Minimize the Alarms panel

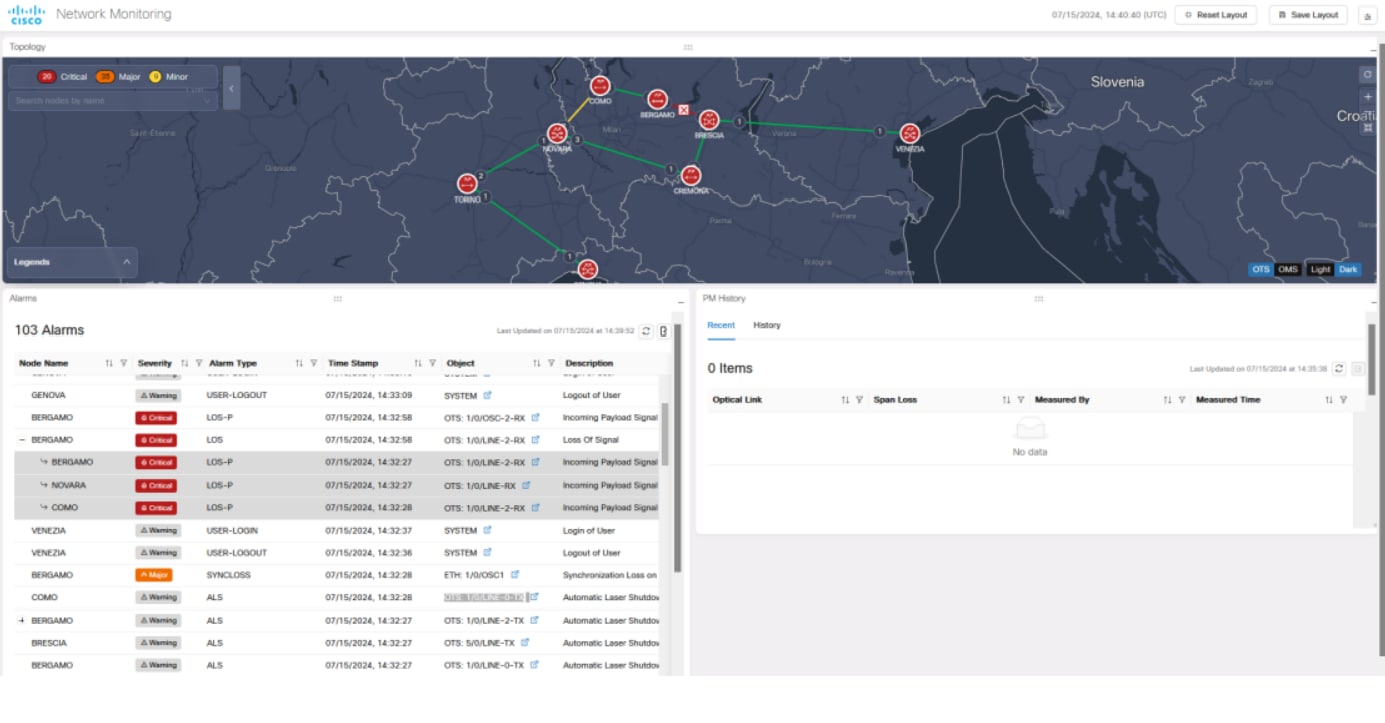[x=680, y=301]
